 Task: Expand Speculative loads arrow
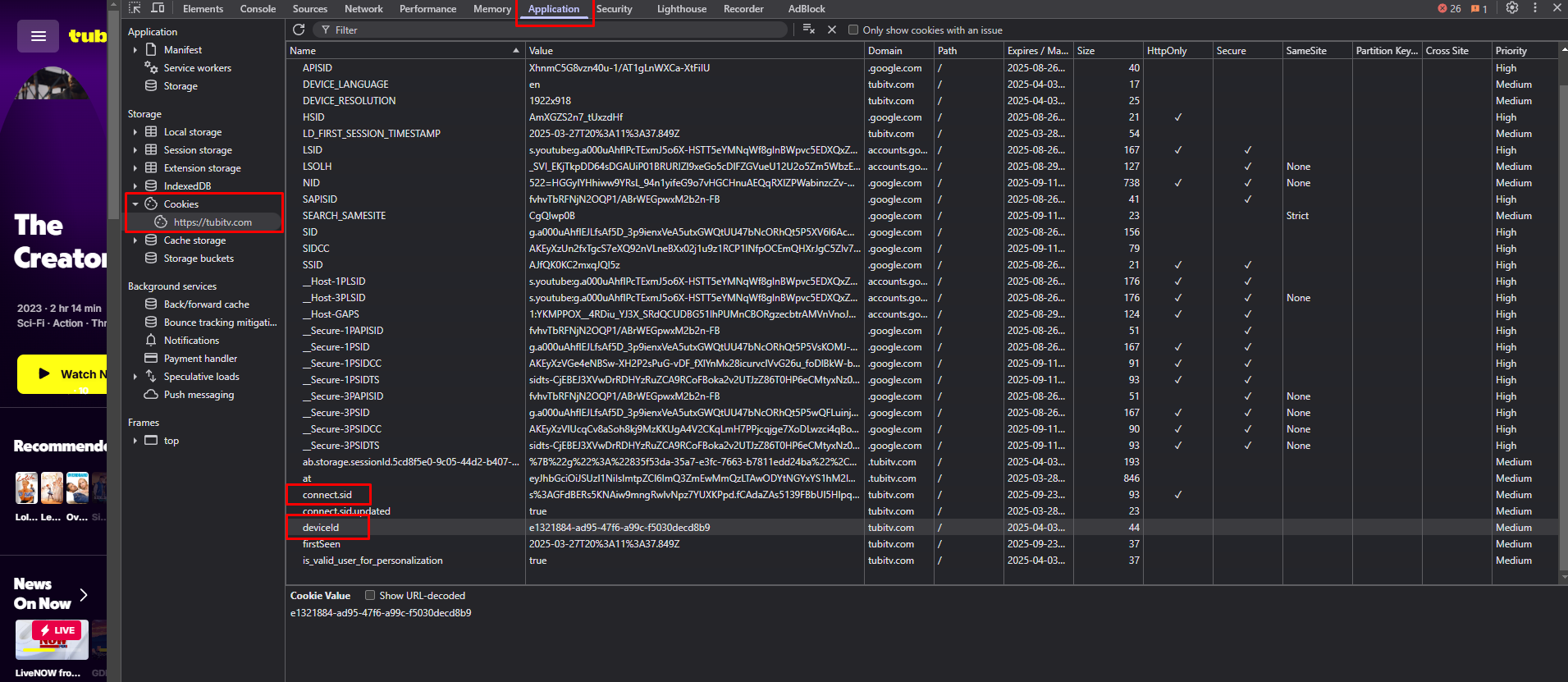[x=135, y=377]
